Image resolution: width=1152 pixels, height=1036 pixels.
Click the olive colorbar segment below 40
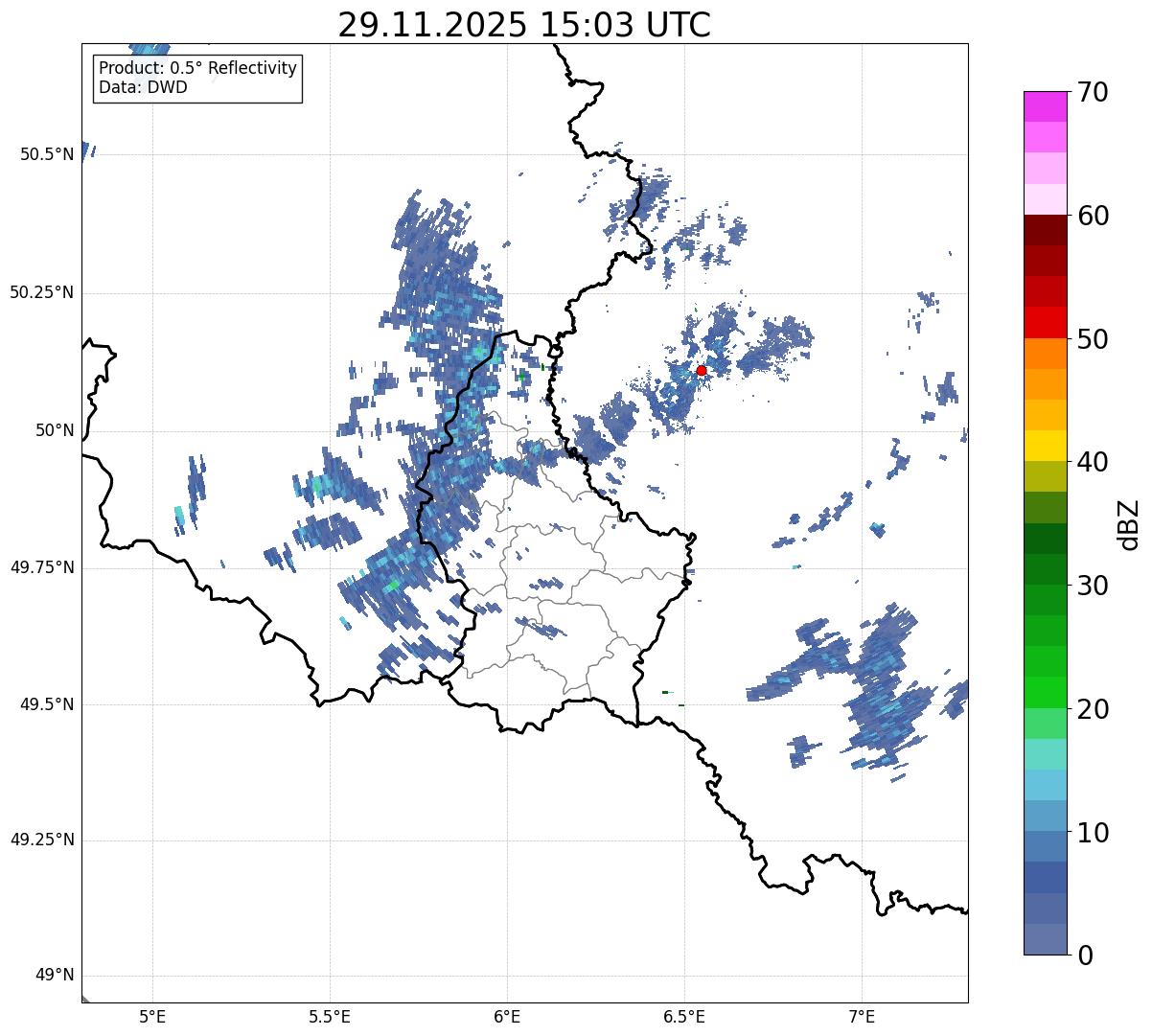pyautogui.click(x=1046, y=477)
